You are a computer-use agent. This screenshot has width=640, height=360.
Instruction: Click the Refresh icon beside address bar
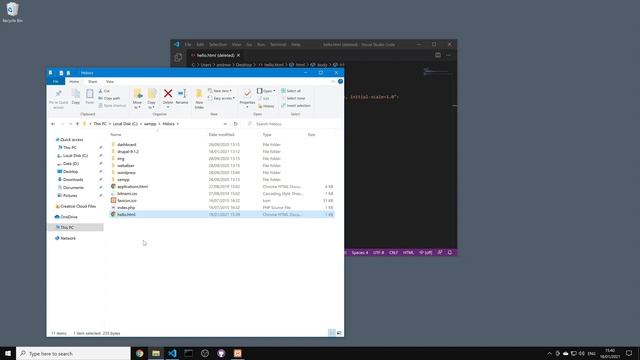(x=236, y=124)
